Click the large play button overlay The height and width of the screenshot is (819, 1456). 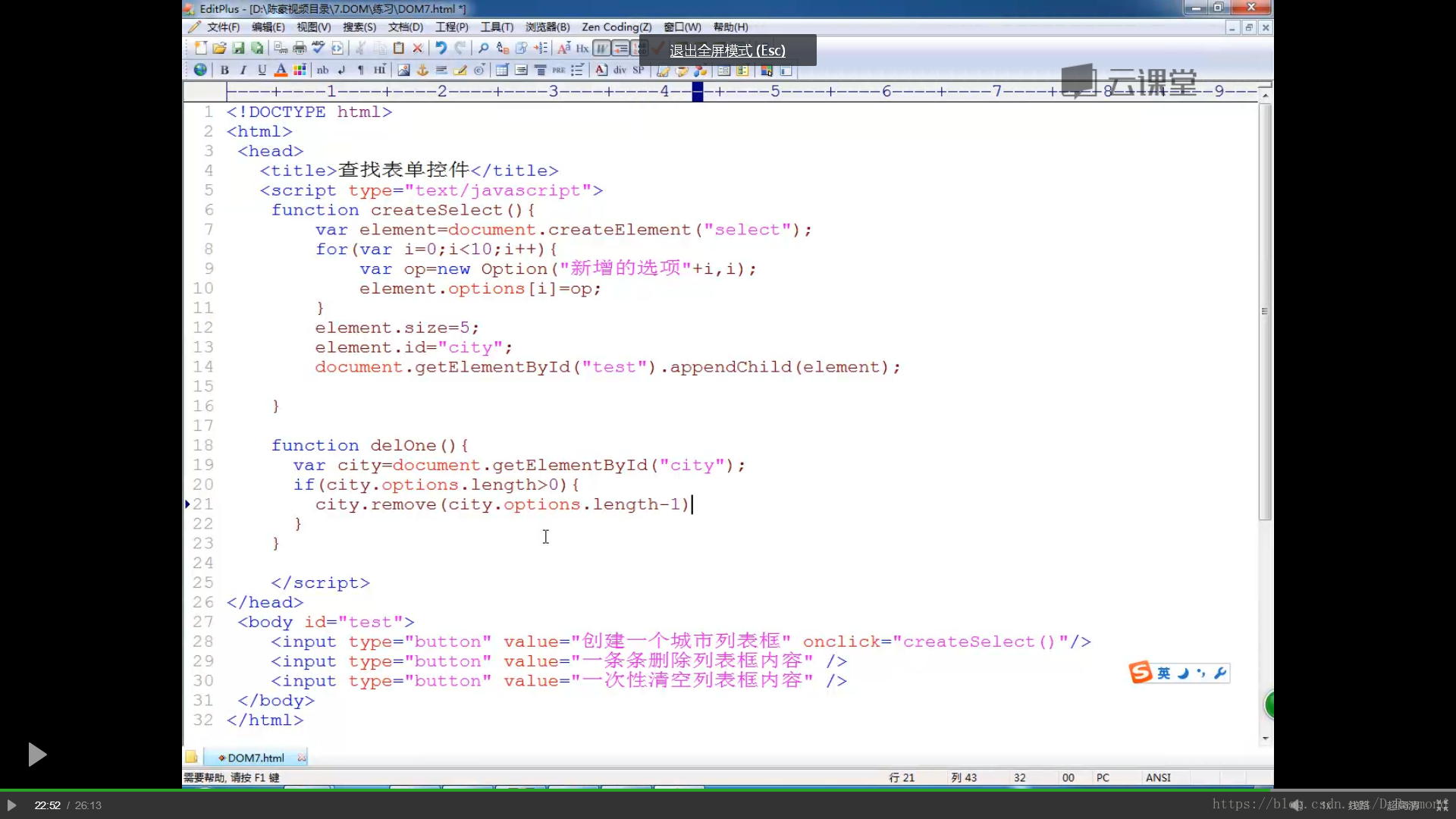[x=36, y=754]
